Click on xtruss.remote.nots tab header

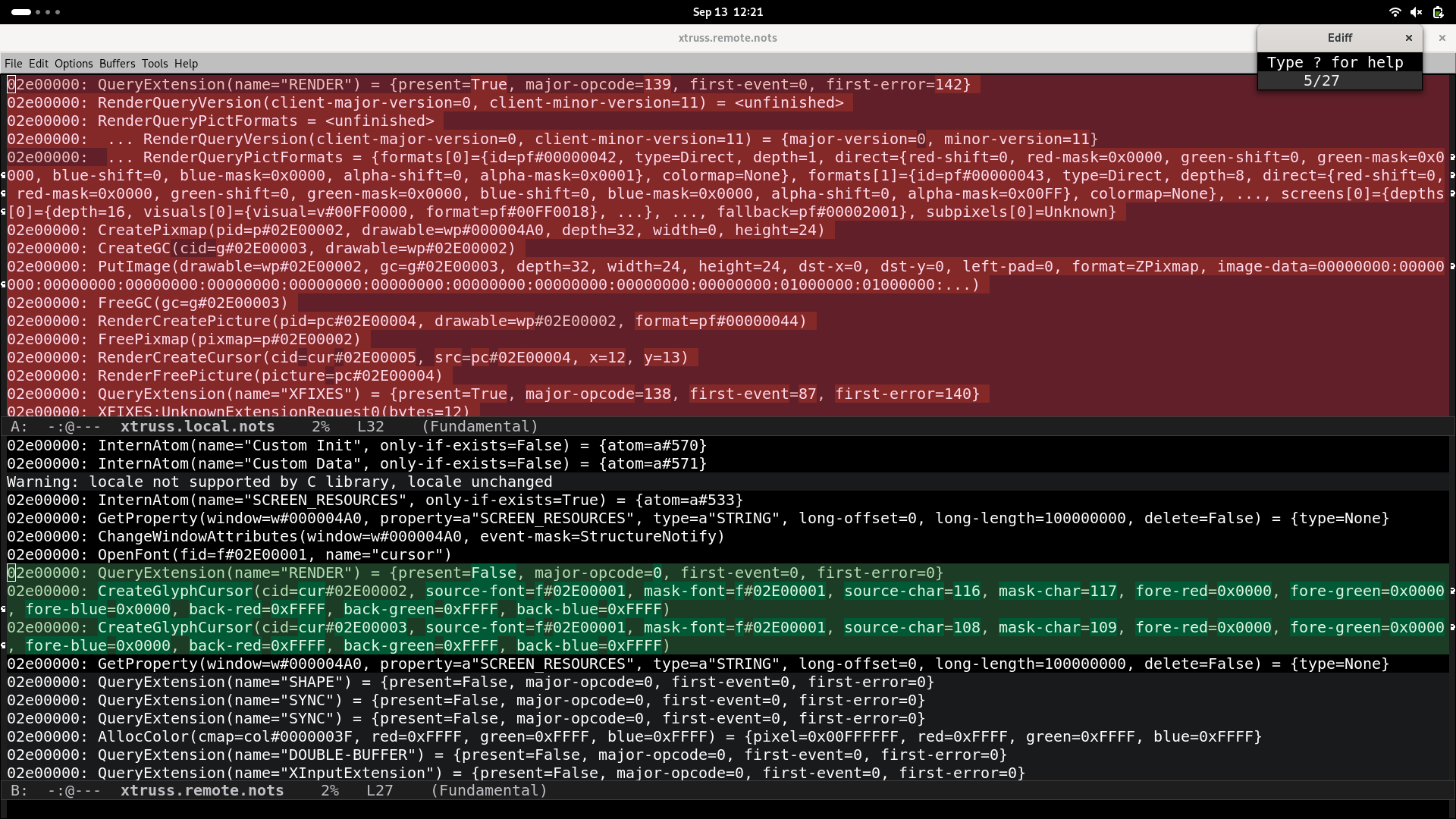pyautogui.click(x=727, y=37)
